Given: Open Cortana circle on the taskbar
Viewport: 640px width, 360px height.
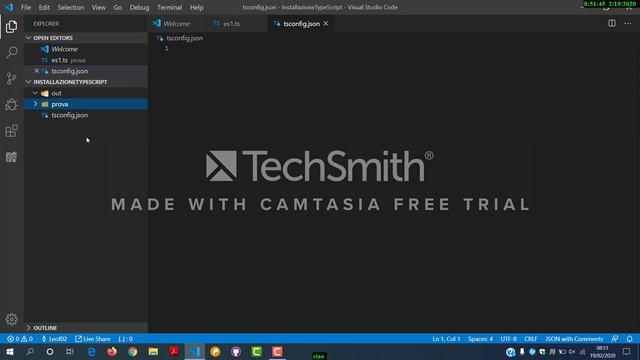Looking at the screenshot, I should (x=50, y=351).
